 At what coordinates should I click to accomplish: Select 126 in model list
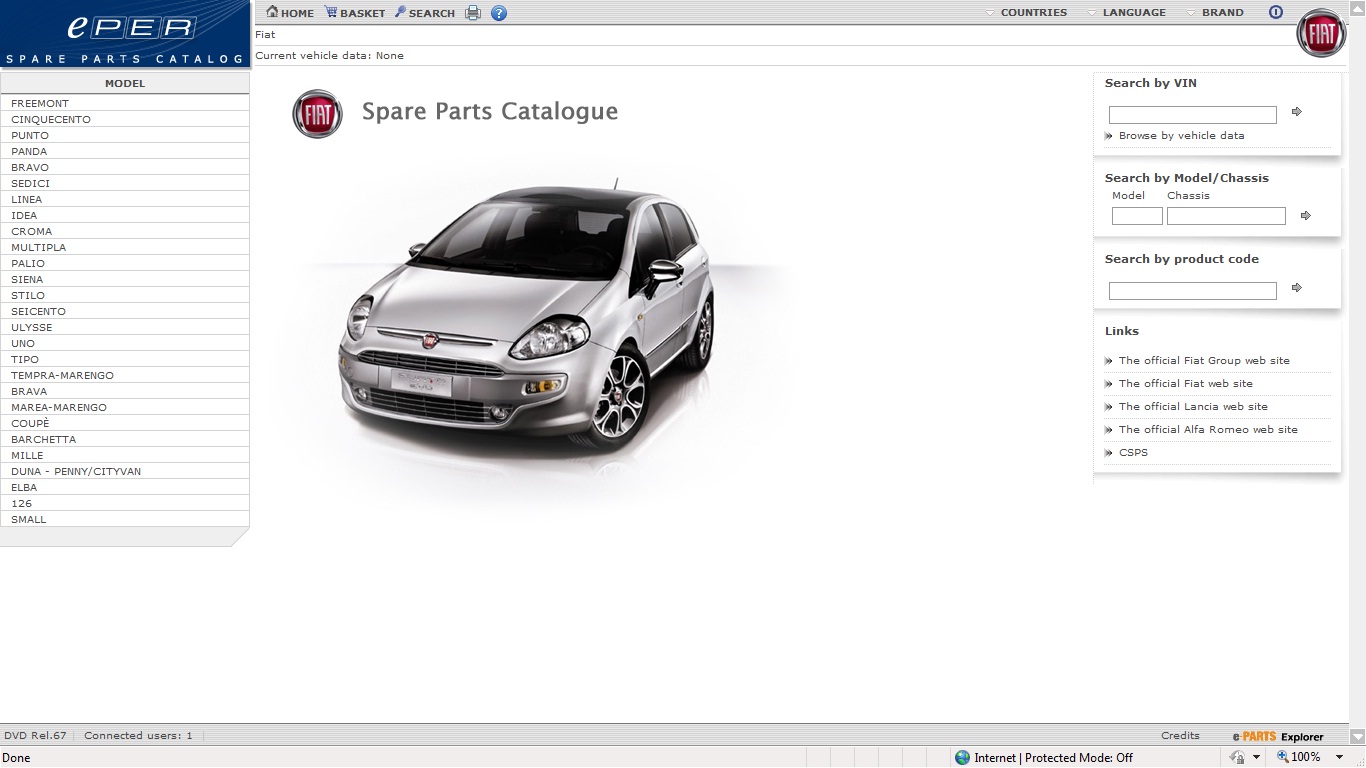pos(125,503)
